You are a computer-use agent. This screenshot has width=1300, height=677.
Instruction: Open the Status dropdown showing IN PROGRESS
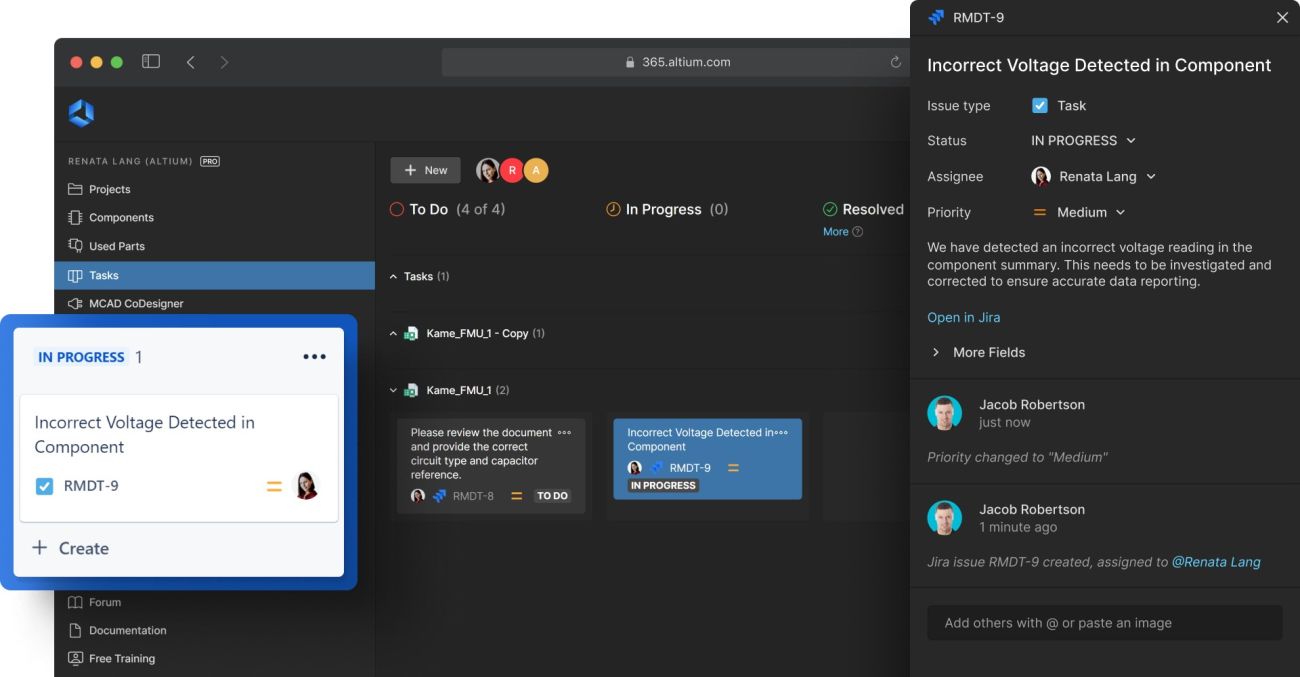1085,140
